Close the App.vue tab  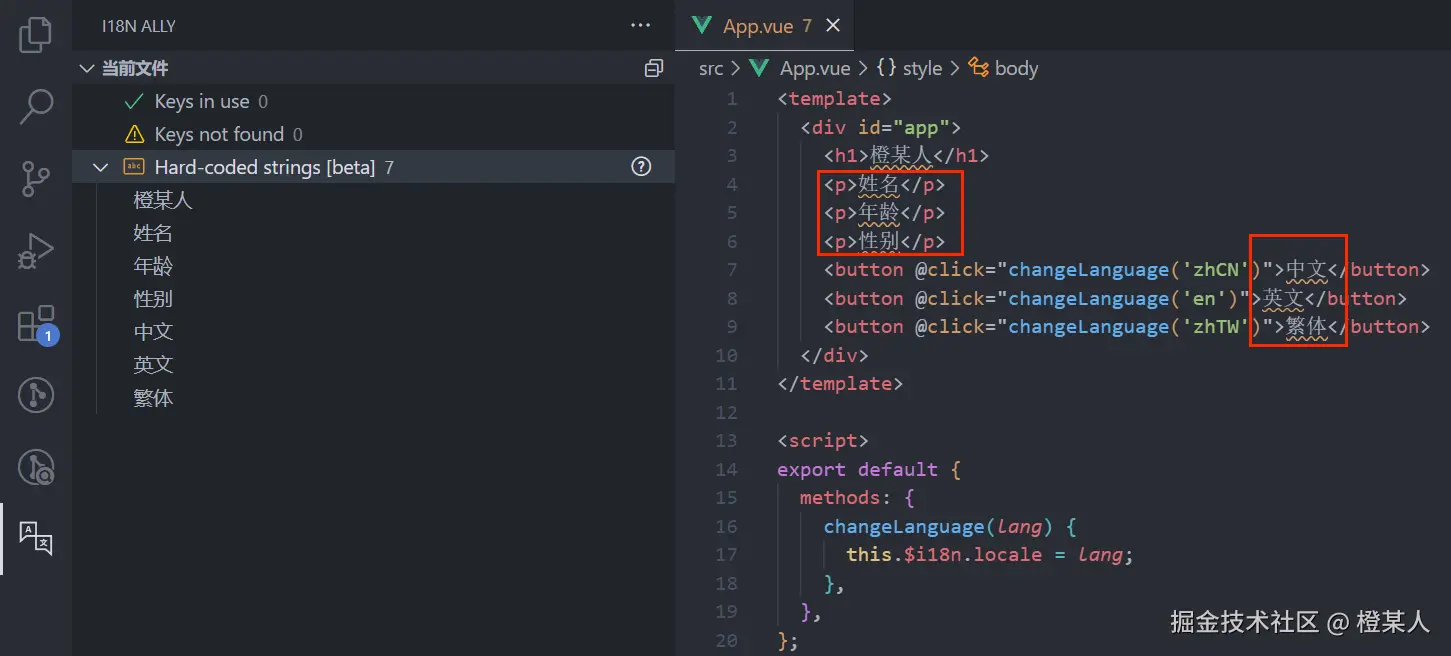click(833, 26)
